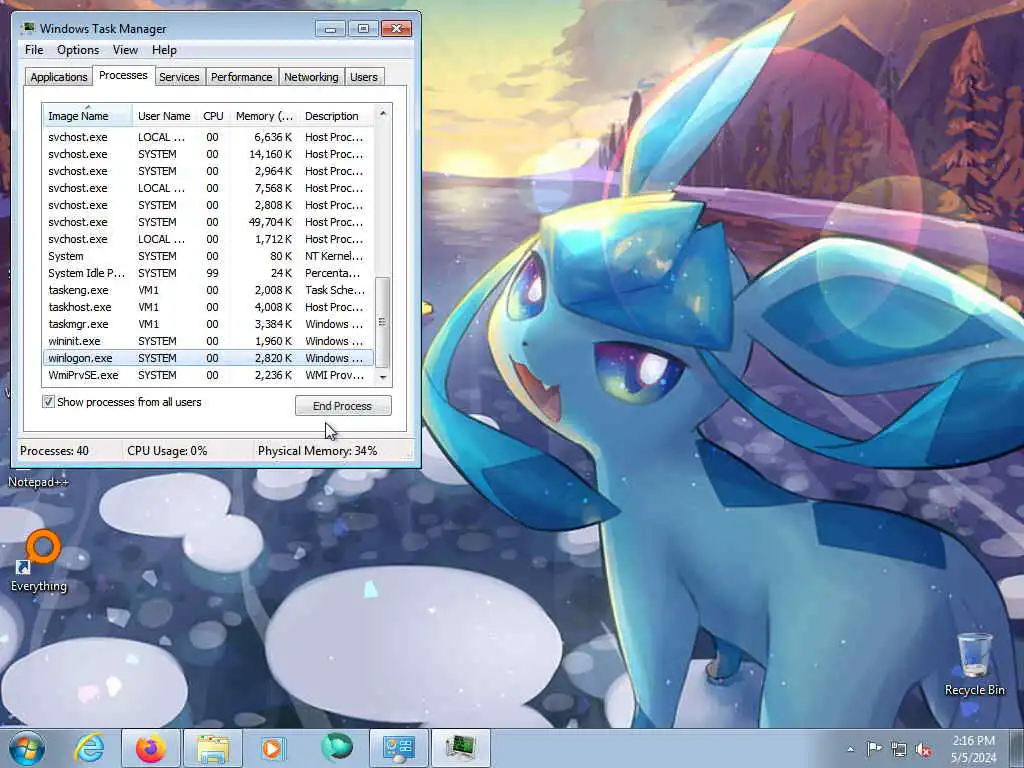Show hidden tray icons arrow
1024x768 pixels.
point(850,749)
